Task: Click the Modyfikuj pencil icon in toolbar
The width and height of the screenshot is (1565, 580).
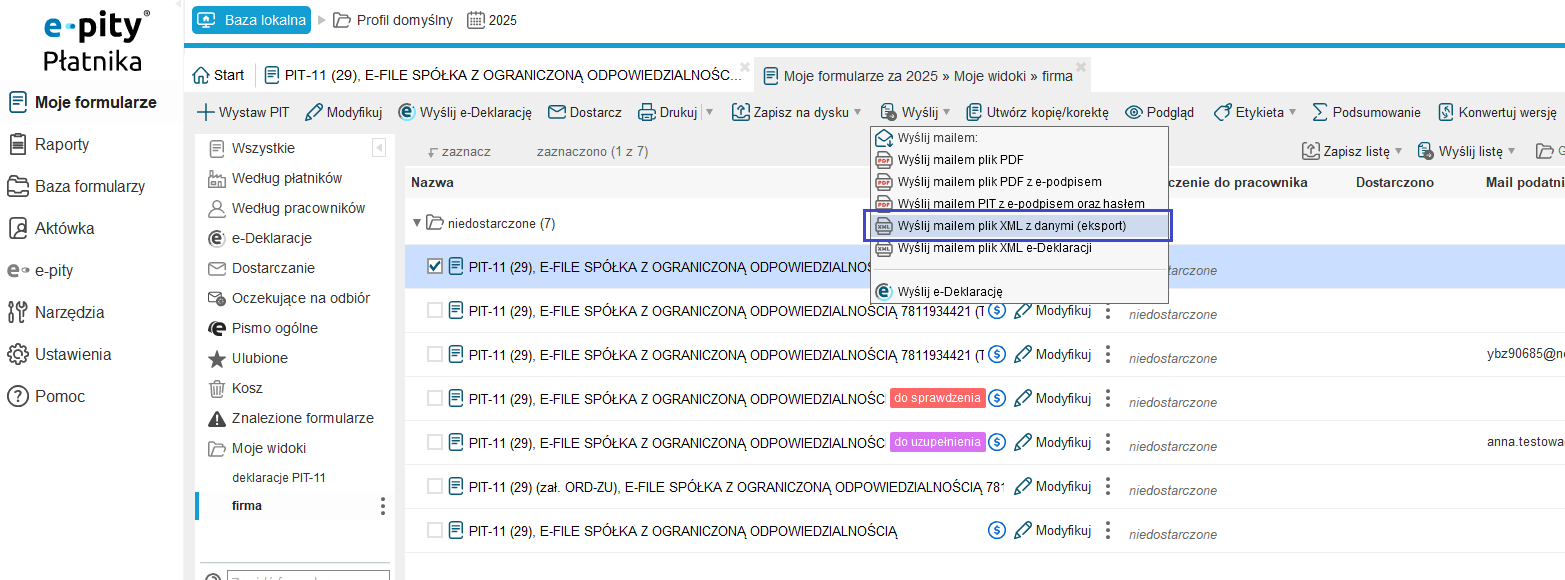Action: point(314,113)
